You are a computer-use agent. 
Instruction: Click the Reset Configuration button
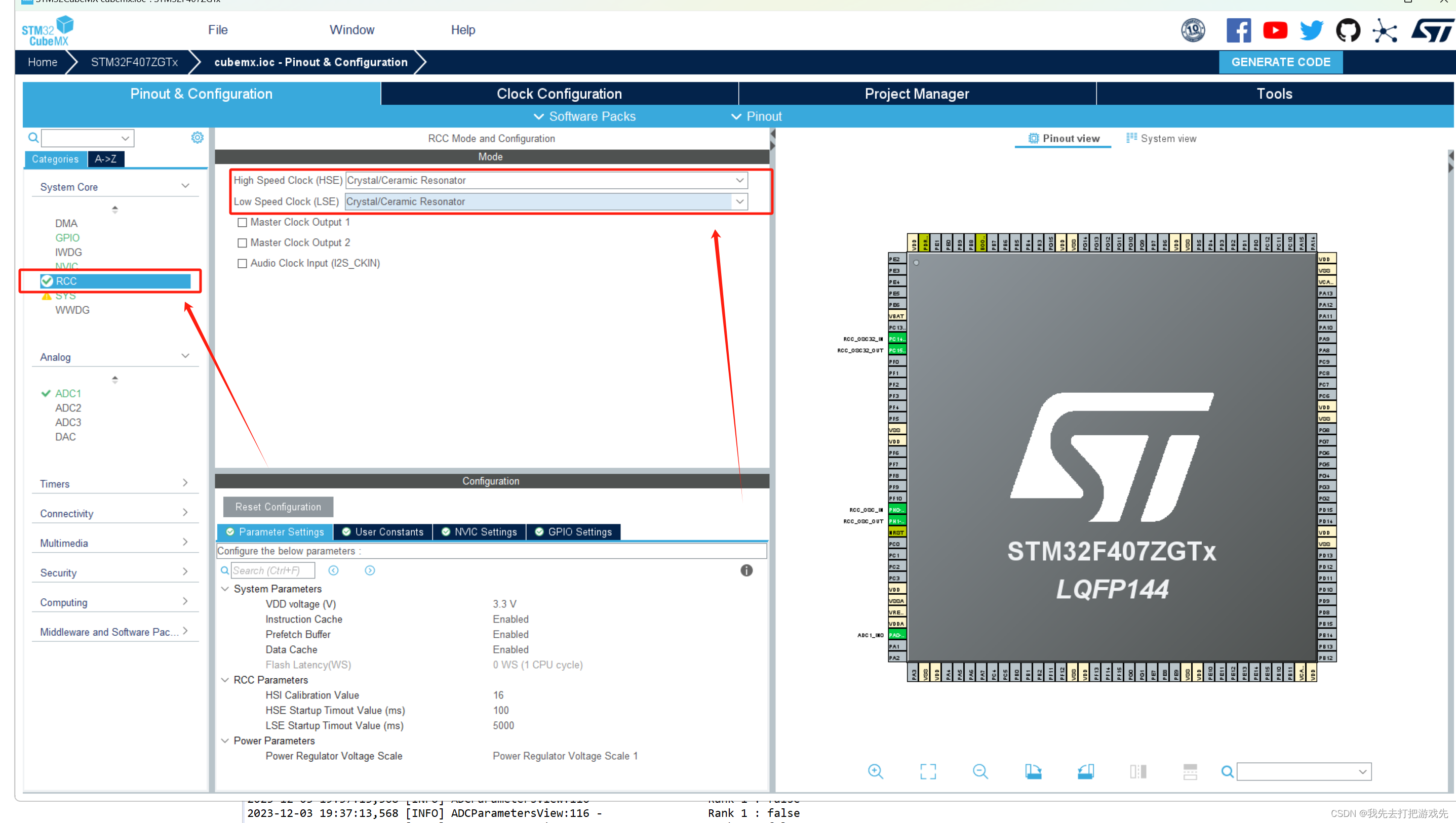click(x=278, y=507)
